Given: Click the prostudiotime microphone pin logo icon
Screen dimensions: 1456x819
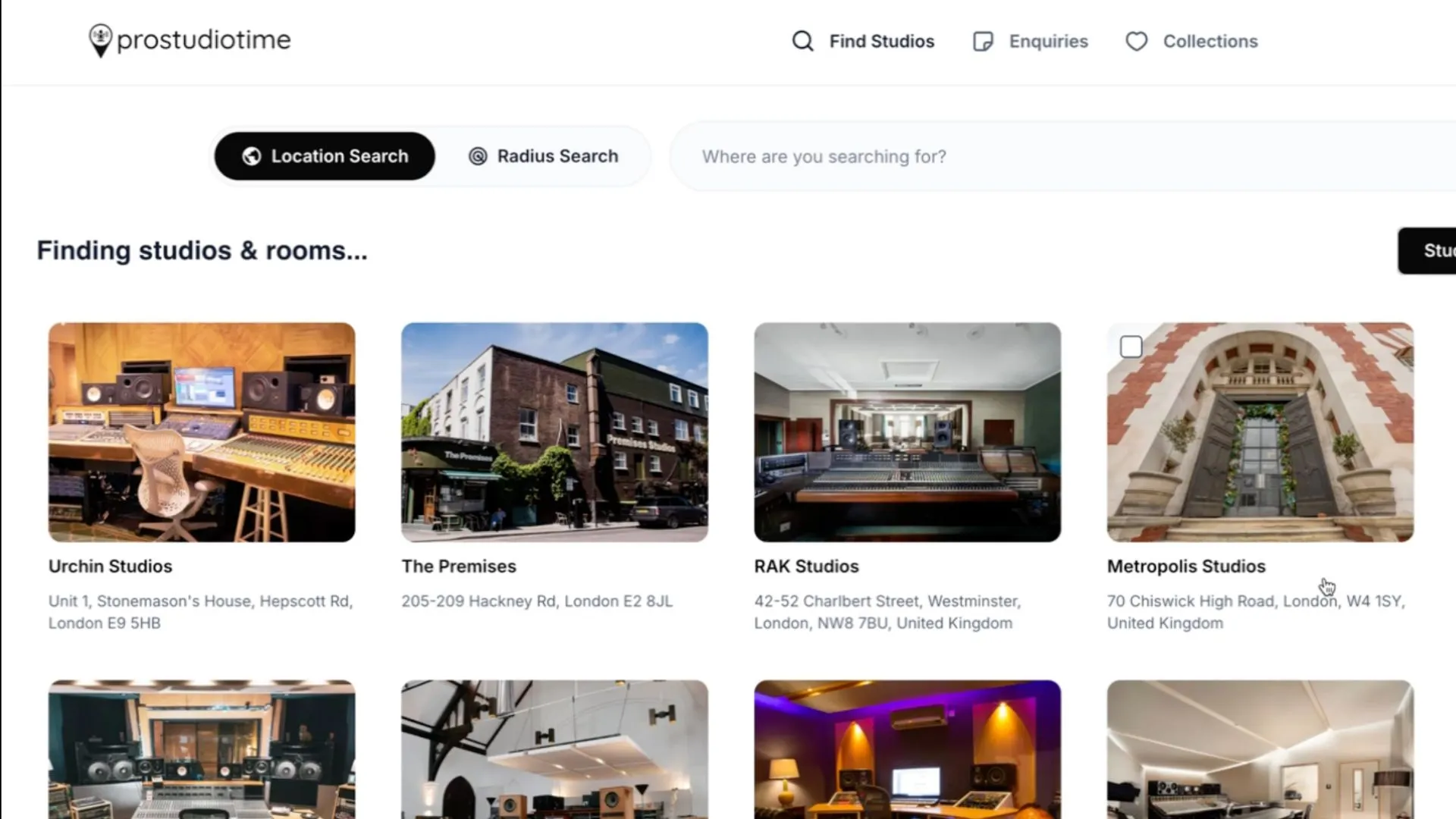Looking at the screenshot, I should (x=100, y=40).
